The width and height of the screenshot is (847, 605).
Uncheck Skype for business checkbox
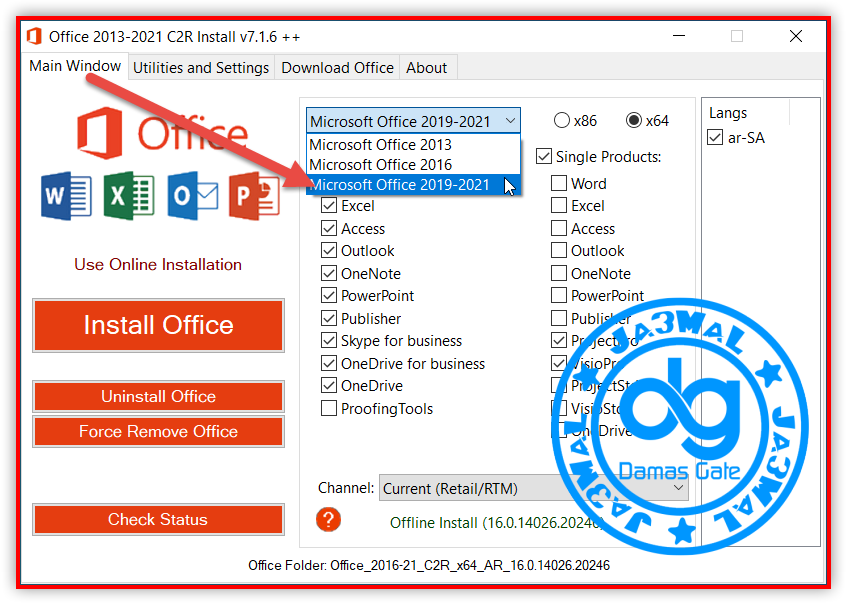coord(329,340)
